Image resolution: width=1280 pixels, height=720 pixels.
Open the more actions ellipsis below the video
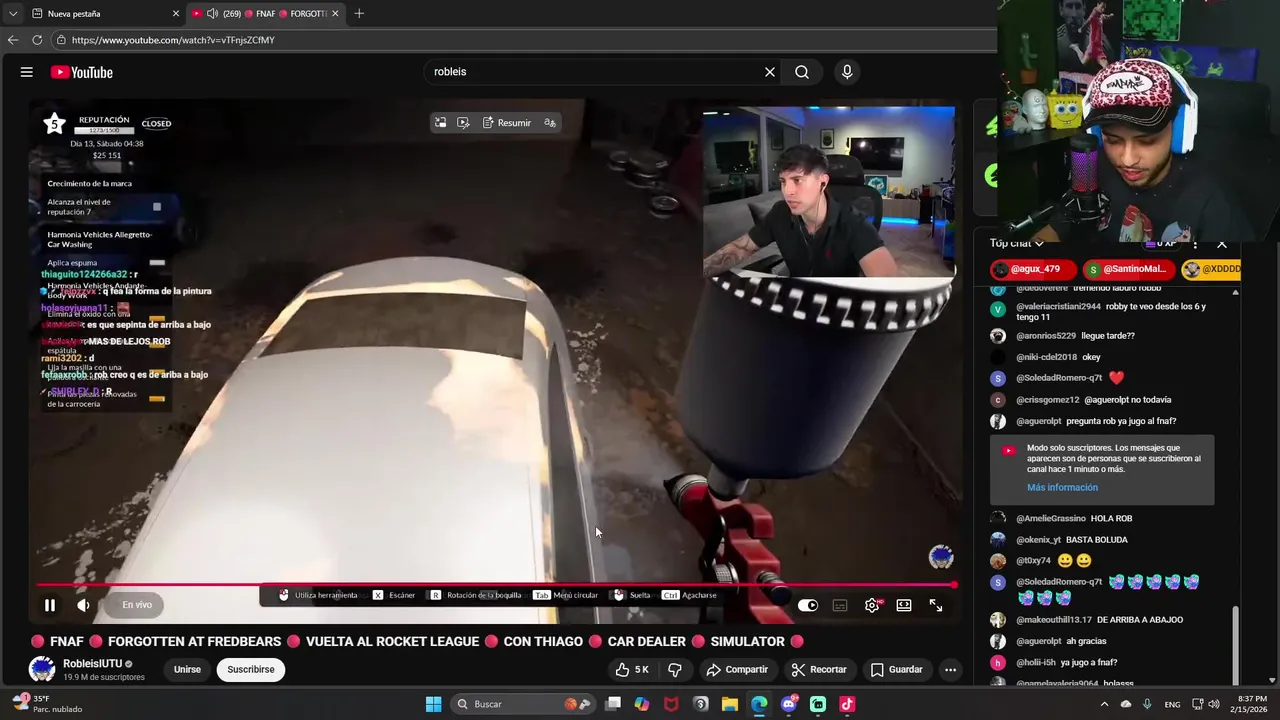tap(951, 670)
